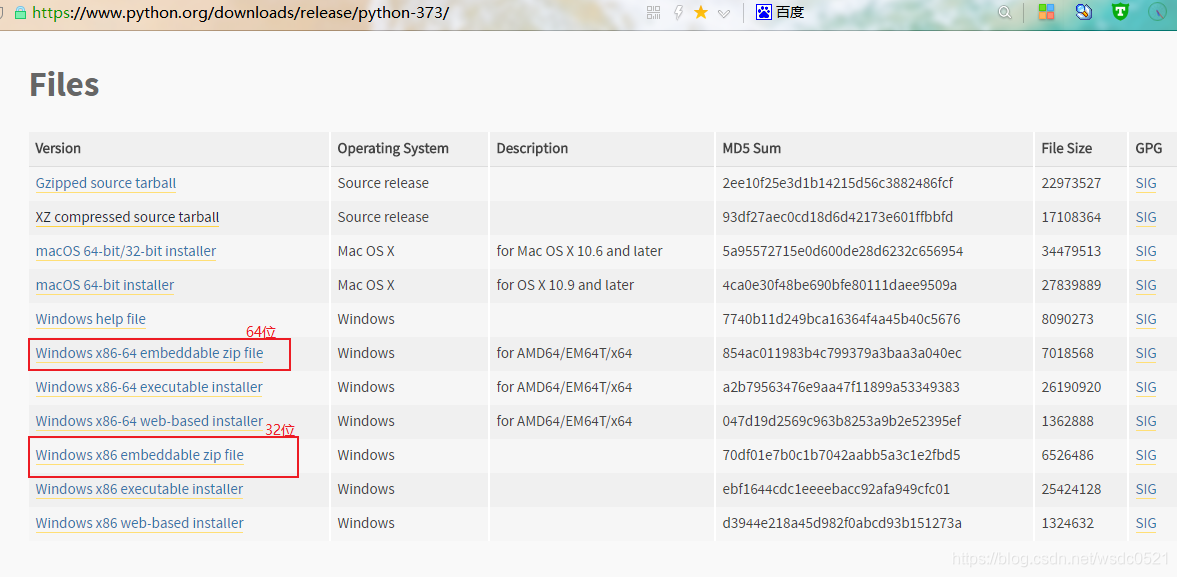Click the GPG column header

tap(1148, 149)
